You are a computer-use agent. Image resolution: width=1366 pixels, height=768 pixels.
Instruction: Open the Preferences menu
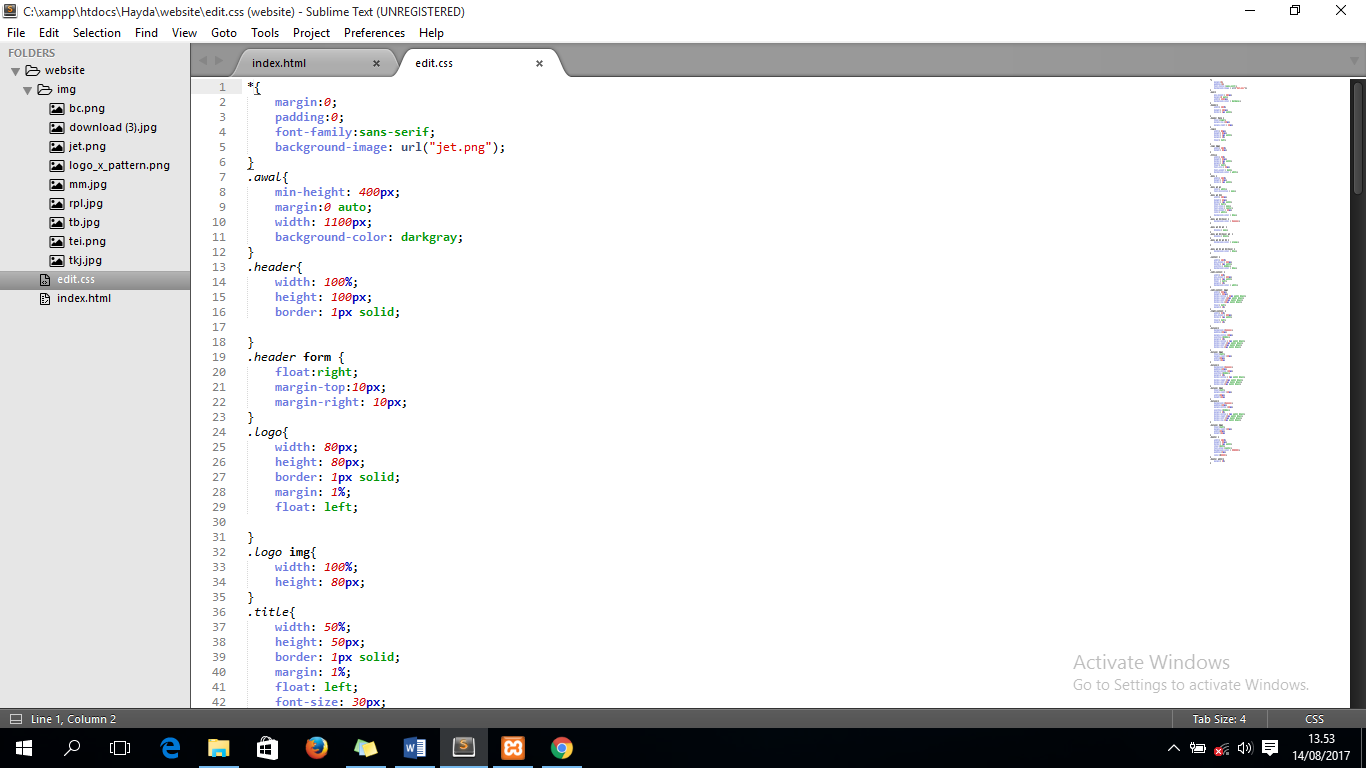(374, 32)
